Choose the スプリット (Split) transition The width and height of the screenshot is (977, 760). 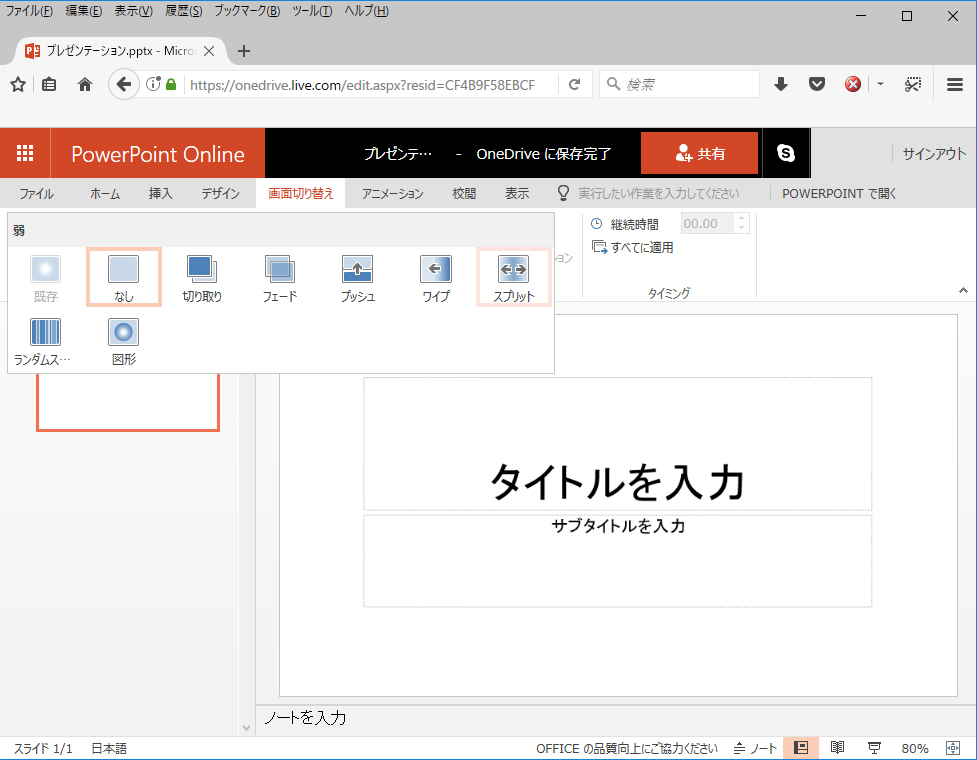coord(513,277)
